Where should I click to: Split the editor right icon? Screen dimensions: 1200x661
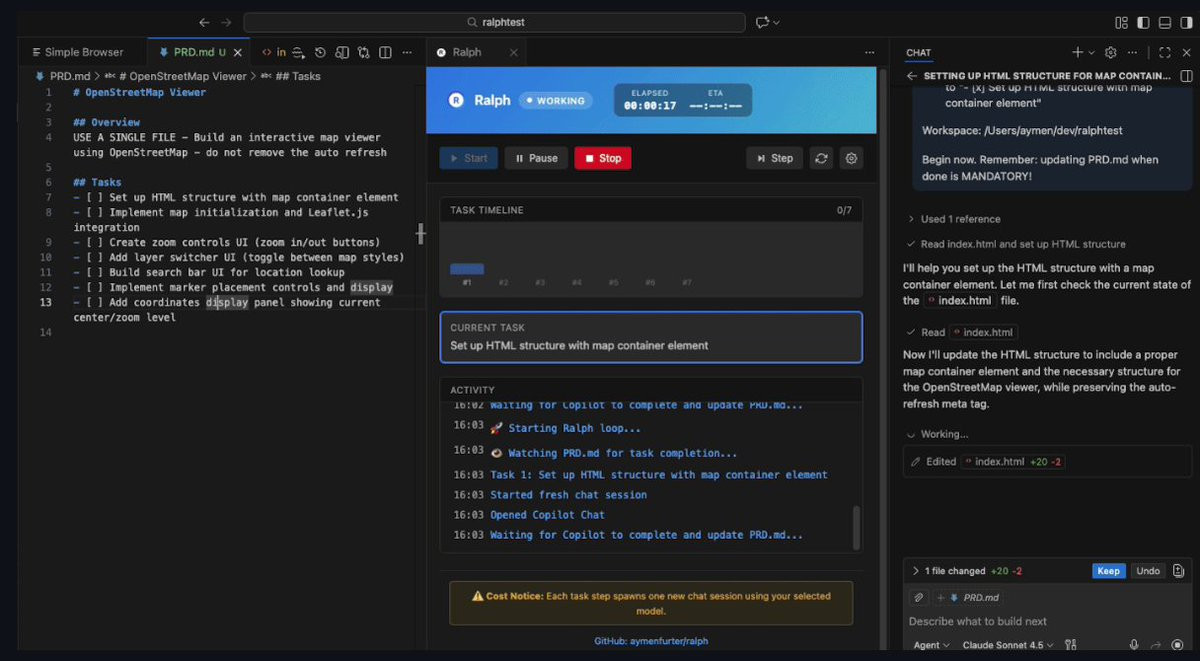(385, 52)
